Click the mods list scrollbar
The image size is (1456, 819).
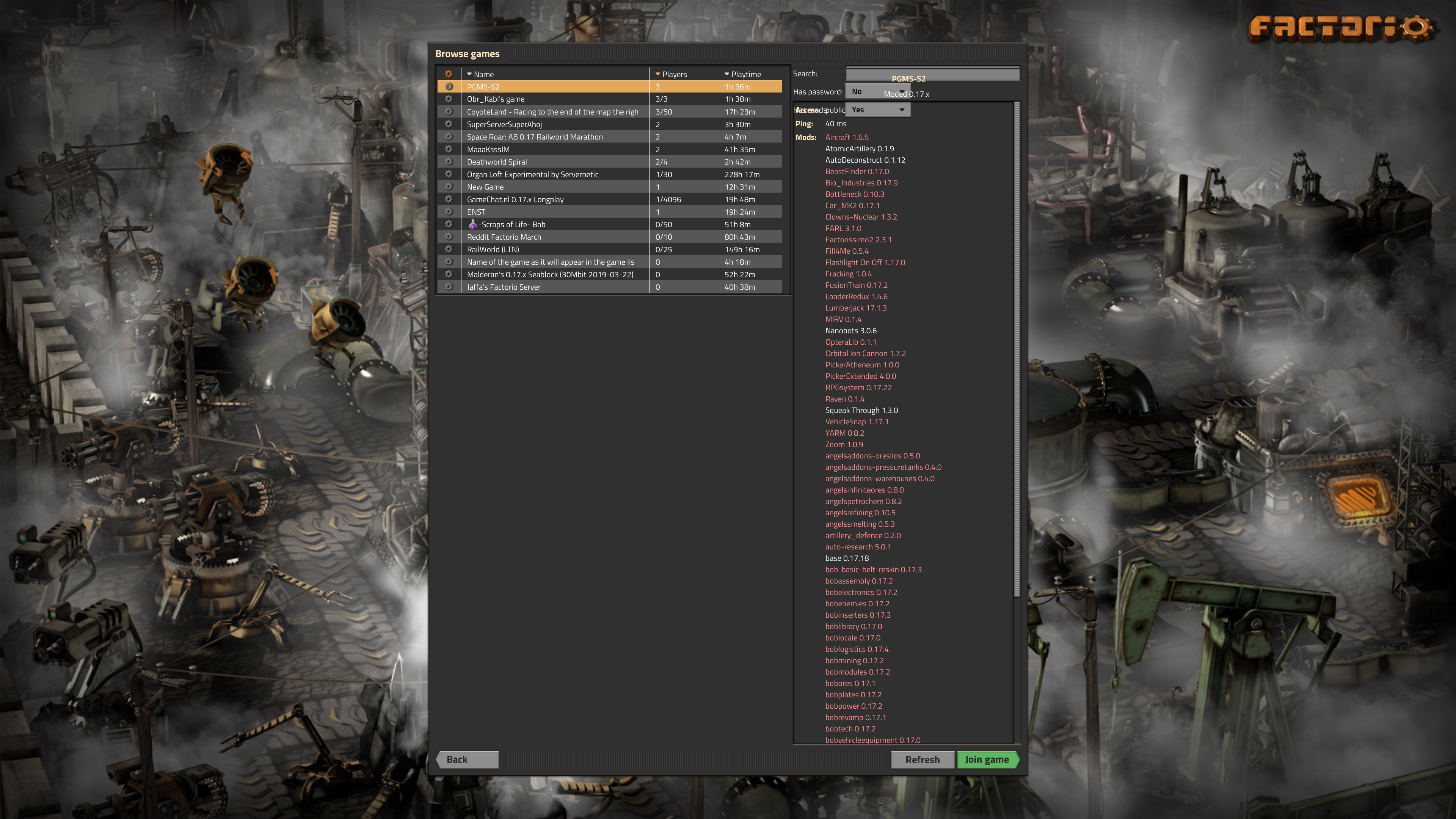1017,349
